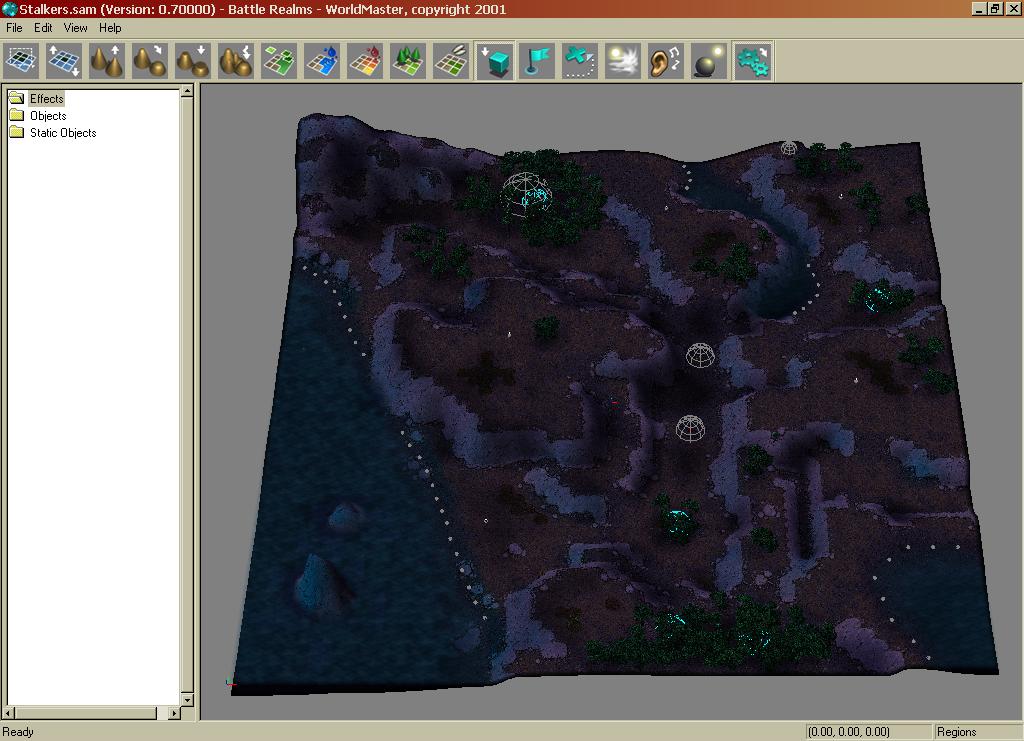Click the tree panel scroll-down arrow
This screenshot has width=1024, height=741.
click(186, 699)
